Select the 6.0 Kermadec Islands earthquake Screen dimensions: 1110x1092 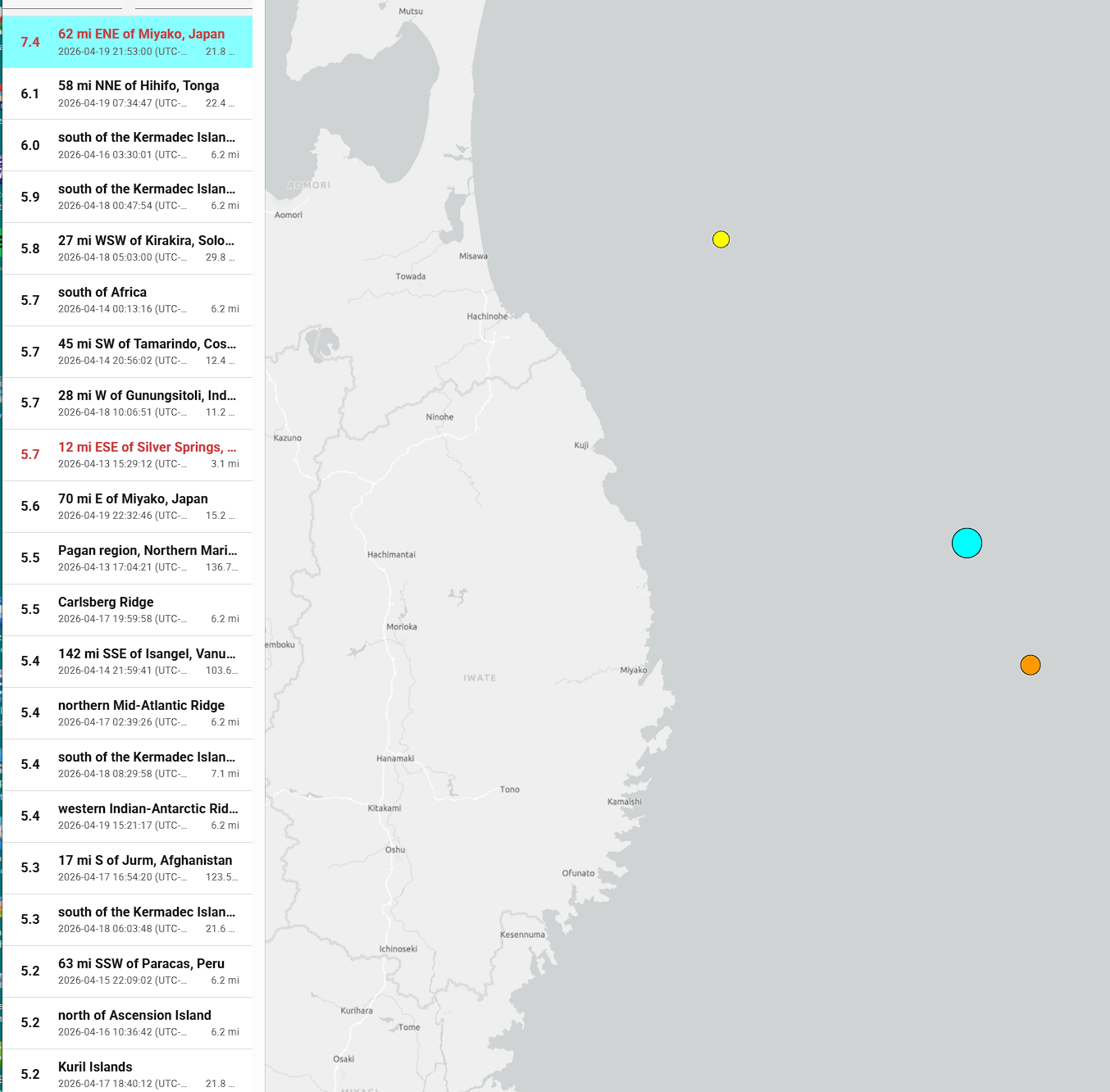click(x=146, y=138)
